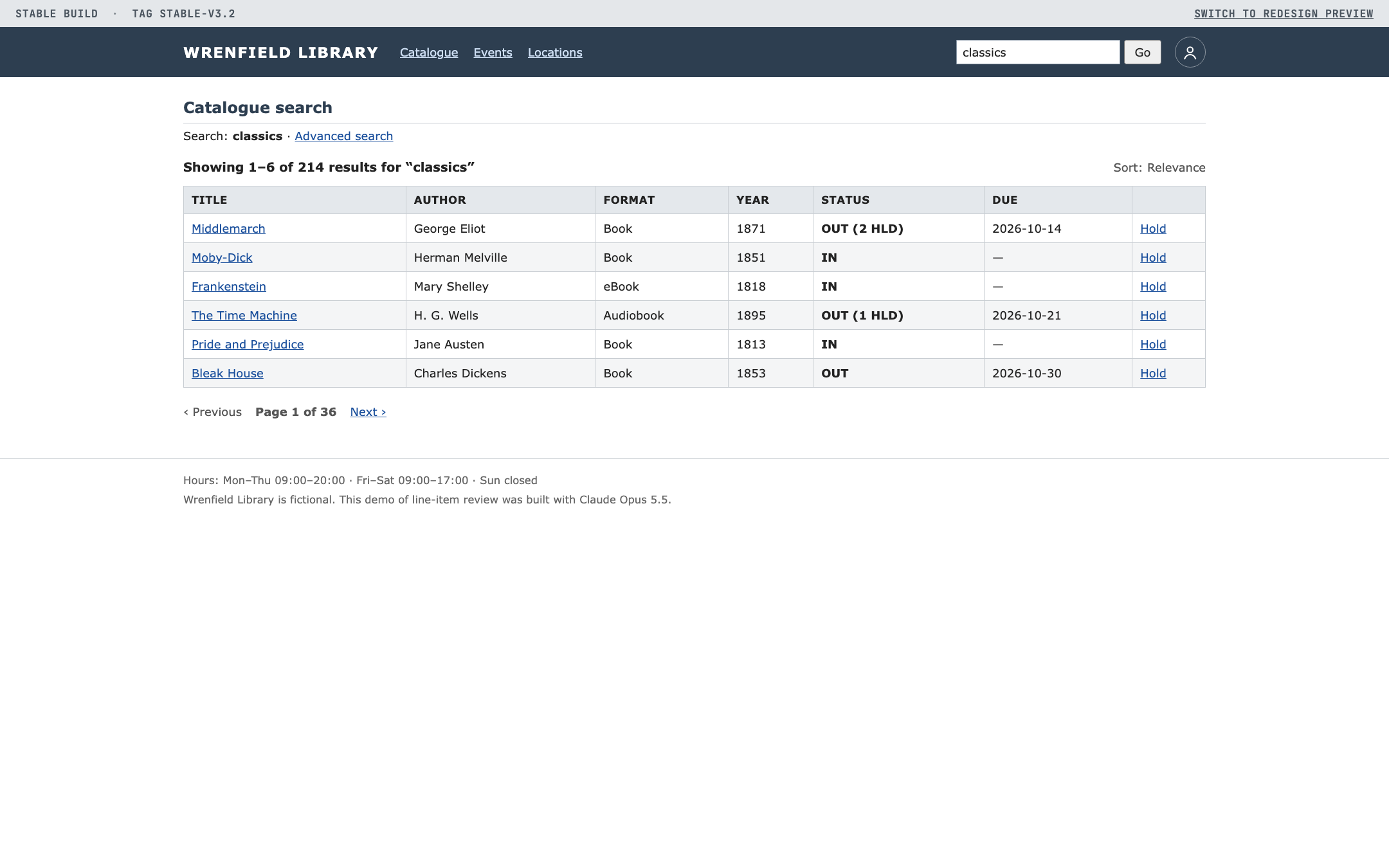Go to Wrenfield Library home title
The width and height of the screenshot is (1389, 868).
(x=281, y=53)
